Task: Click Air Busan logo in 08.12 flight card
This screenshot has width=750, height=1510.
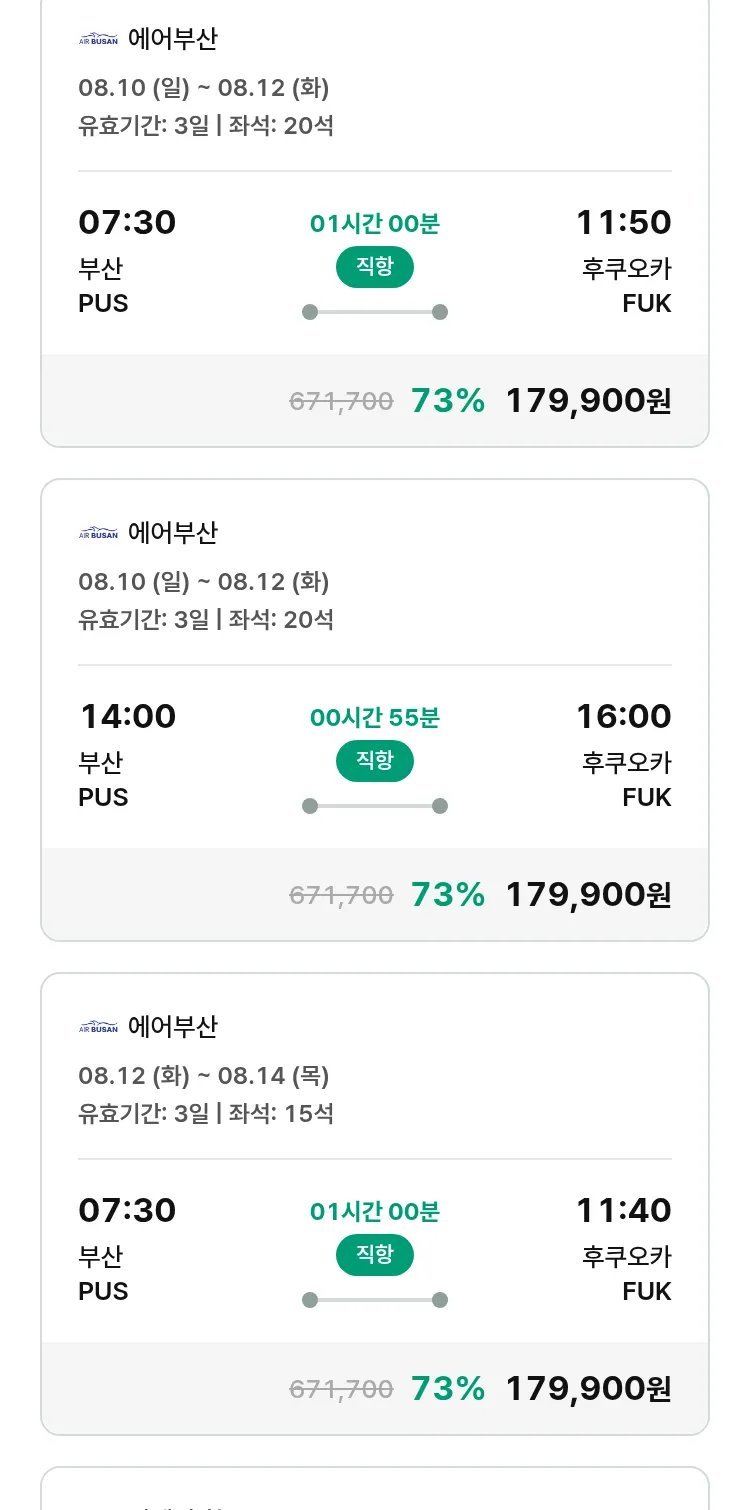Action: coord(98,1028)
